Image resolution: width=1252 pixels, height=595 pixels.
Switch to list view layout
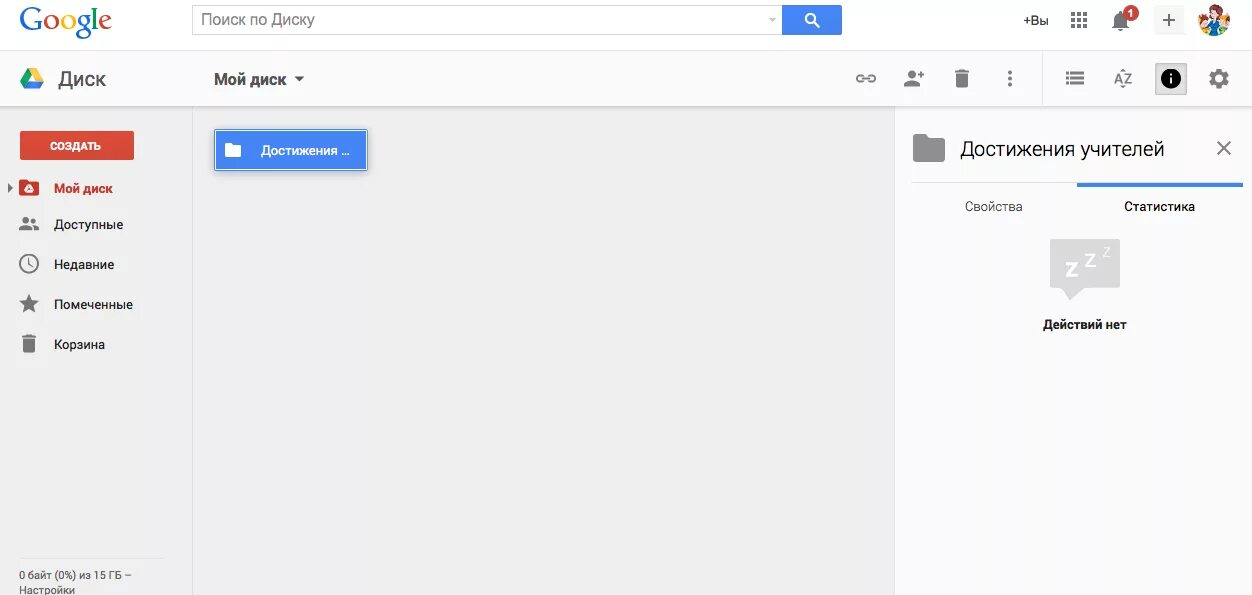[x=1075, y=79]
